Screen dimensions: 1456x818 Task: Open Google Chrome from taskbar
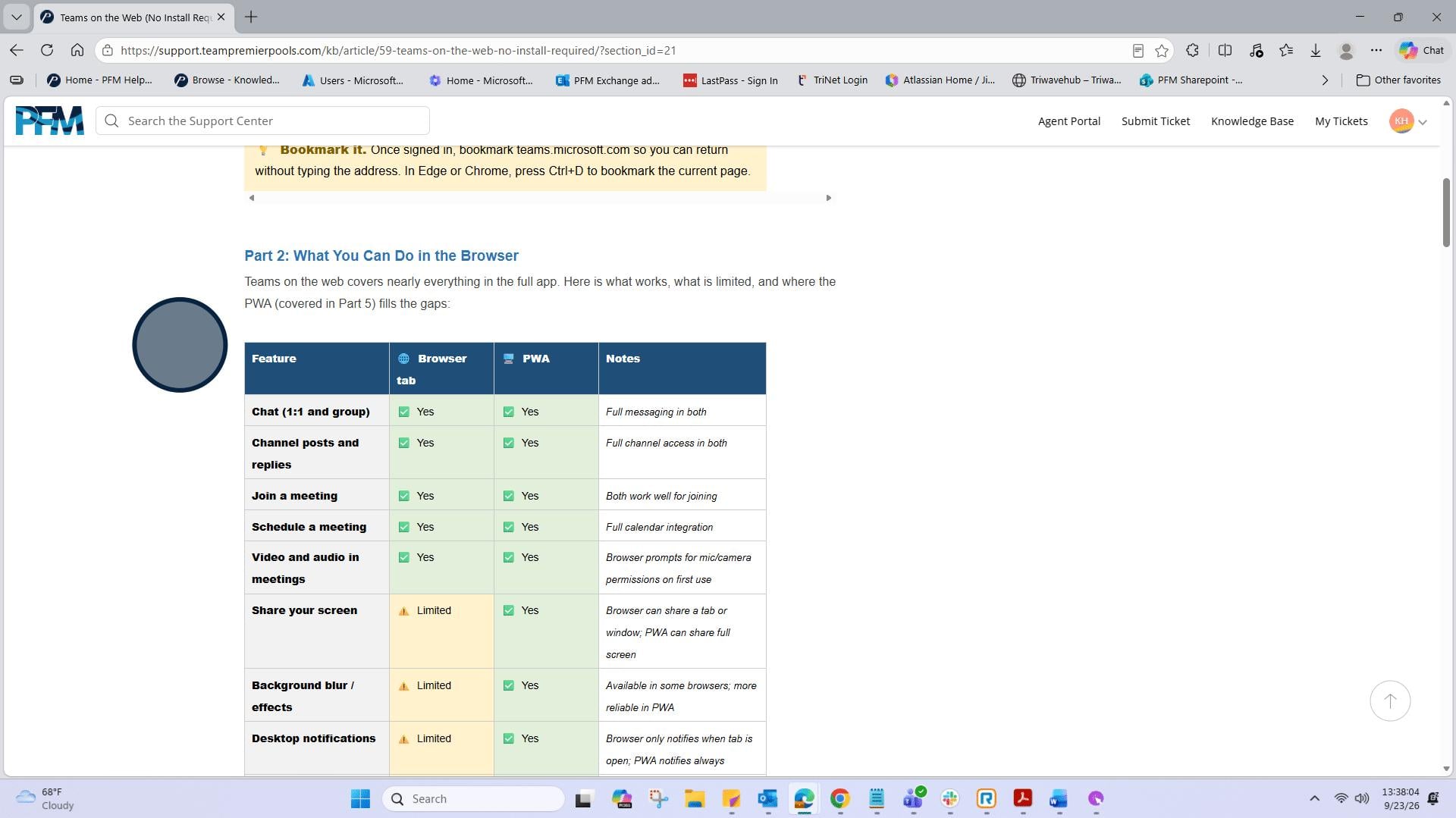[x=840, y=798]
